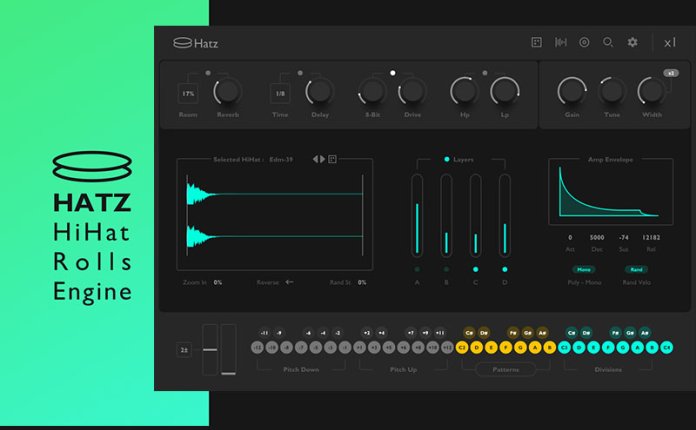Toggle the x2 width badge

tap(671, 73)
